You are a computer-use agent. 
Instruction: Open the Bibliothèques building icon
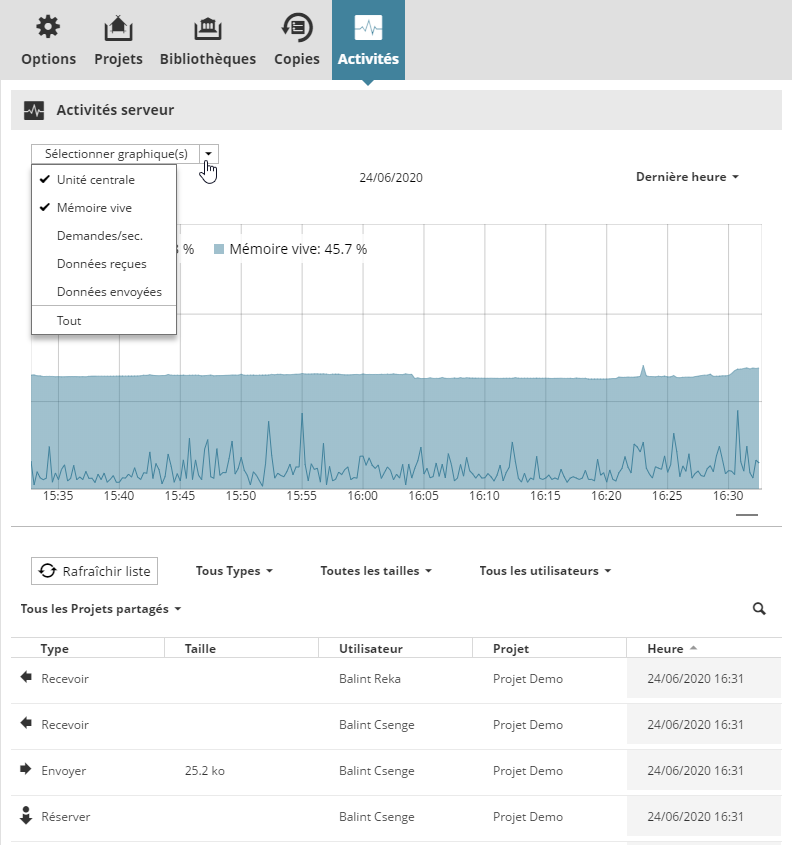point(207,28)
